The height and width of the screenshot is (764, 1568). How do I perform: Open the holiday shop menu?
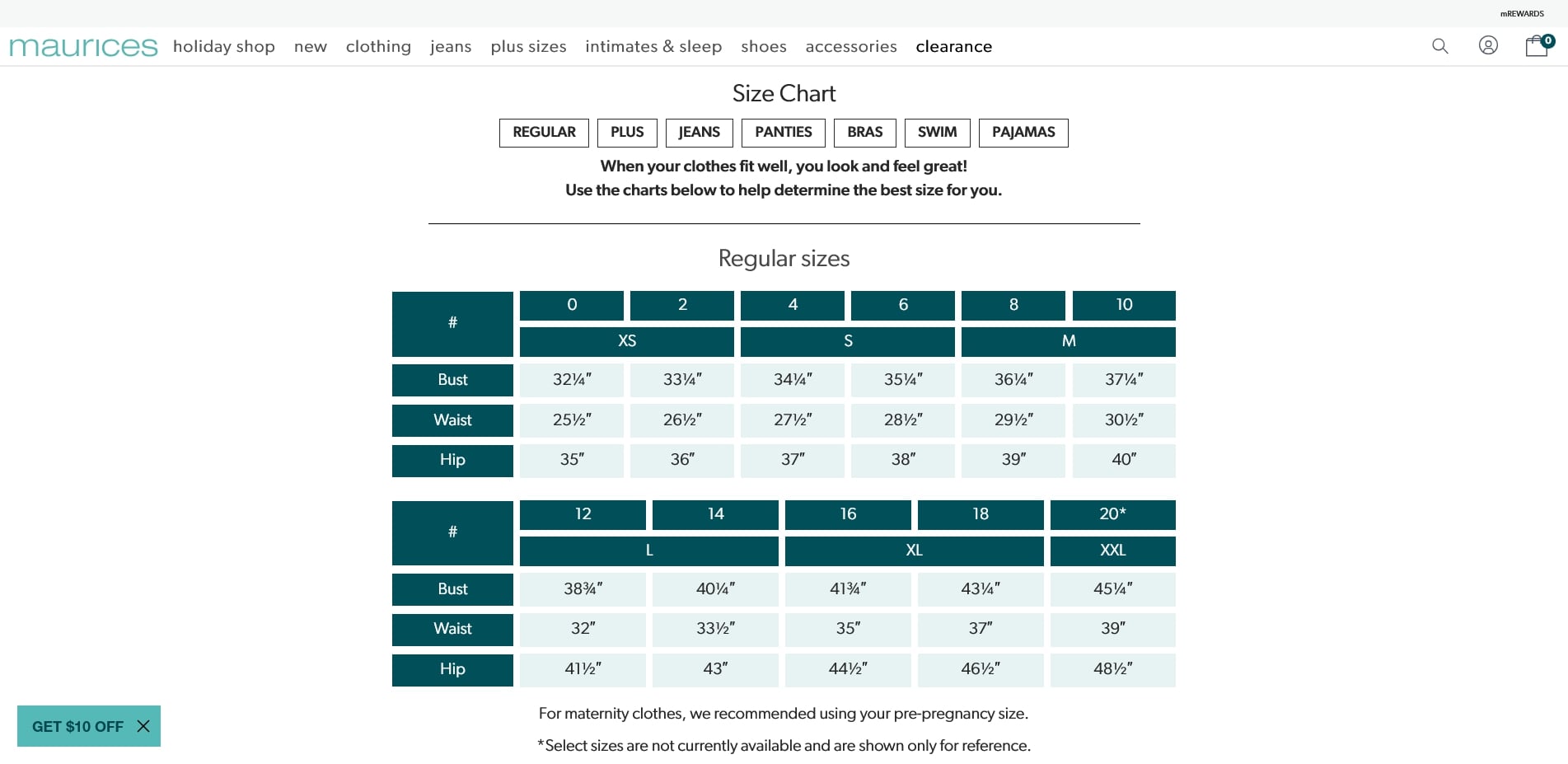tap(224, 47)
